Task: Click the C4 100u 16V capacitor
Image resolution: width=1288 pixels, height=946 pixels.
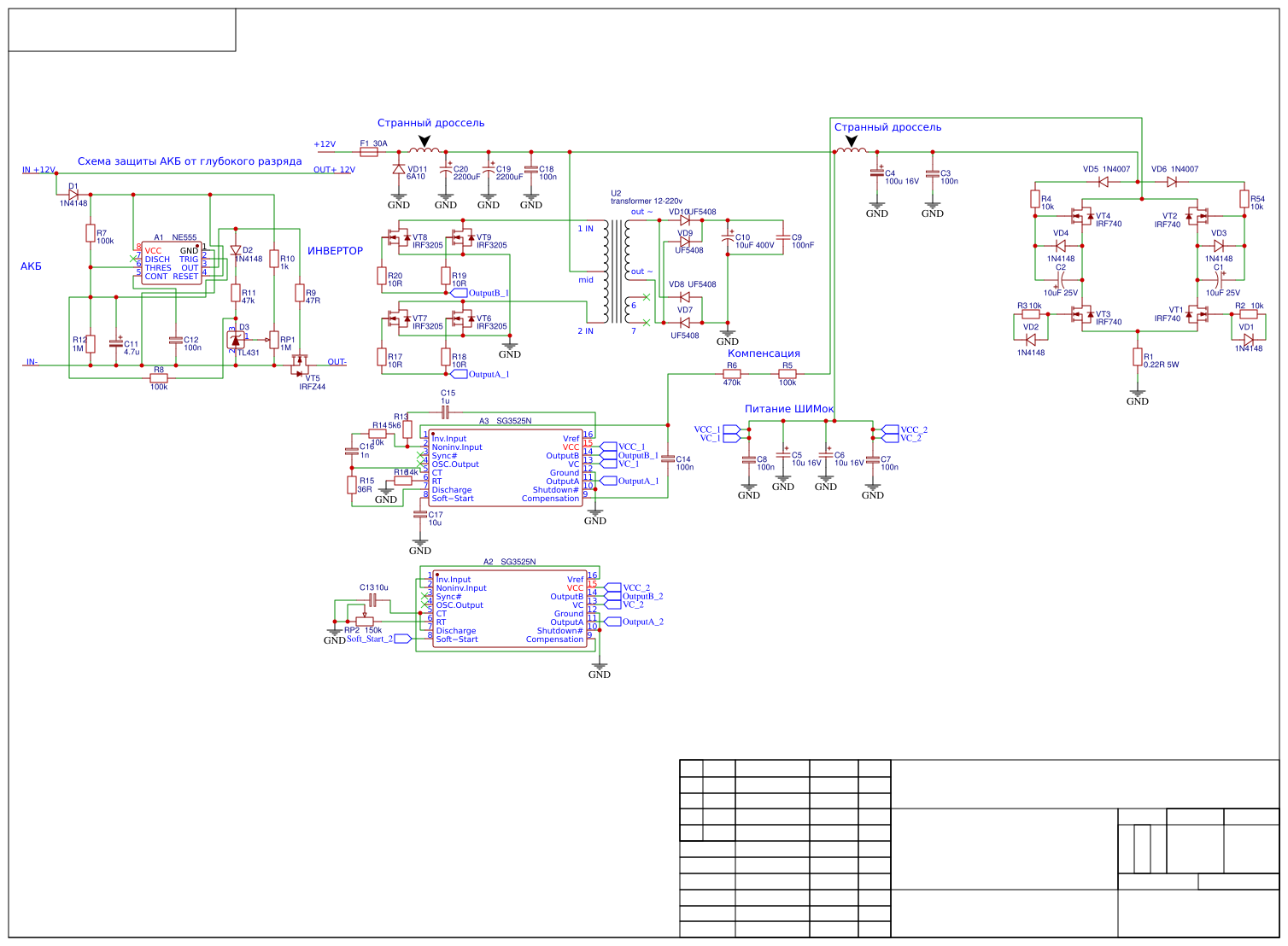Action: click(876, 172)
